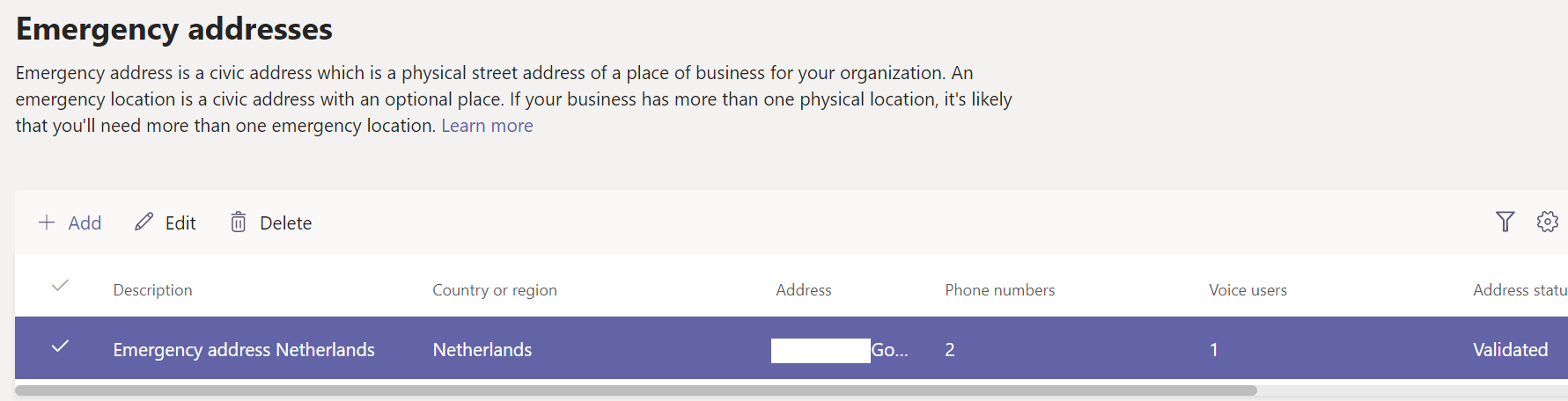Click the Address column header
Screen dimensions: 1568x401
(x=803, y=290)
